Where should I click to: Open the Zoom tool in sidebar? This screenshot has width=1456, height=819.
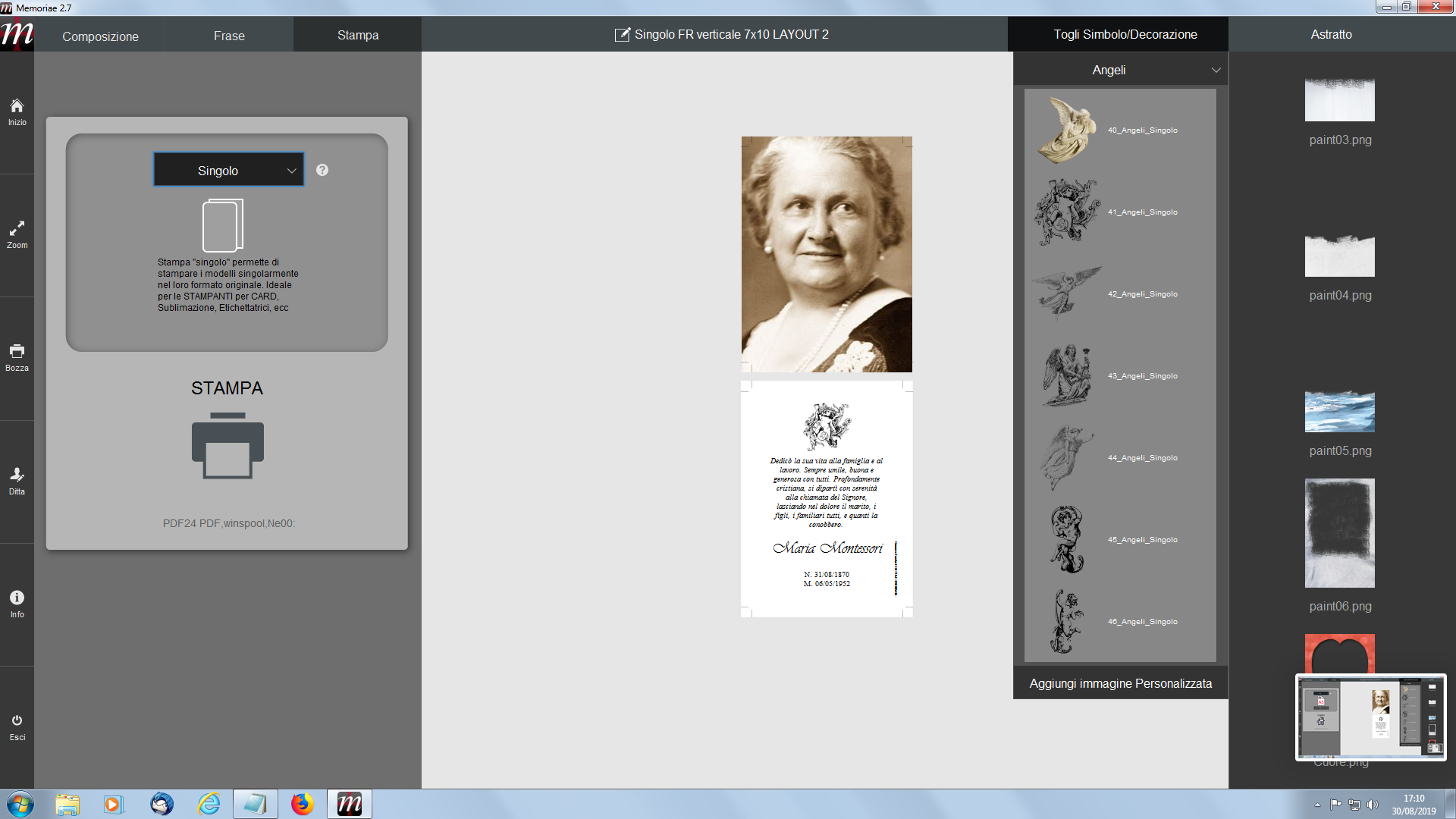coord(17,228)
